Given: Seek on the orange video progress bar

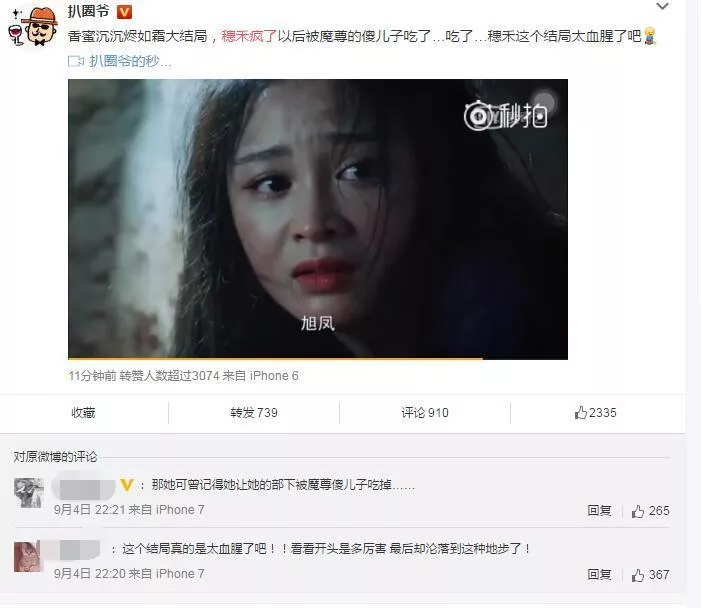Looking at the screenshot, I should [x=318, y=358].
